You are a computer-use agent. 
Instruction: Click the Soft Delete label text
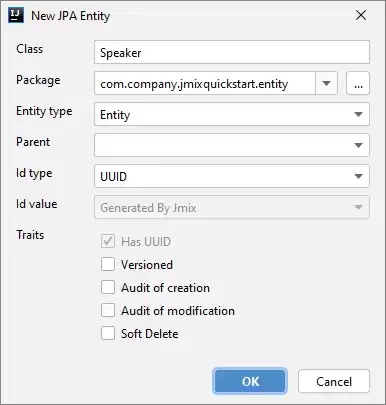150,334
